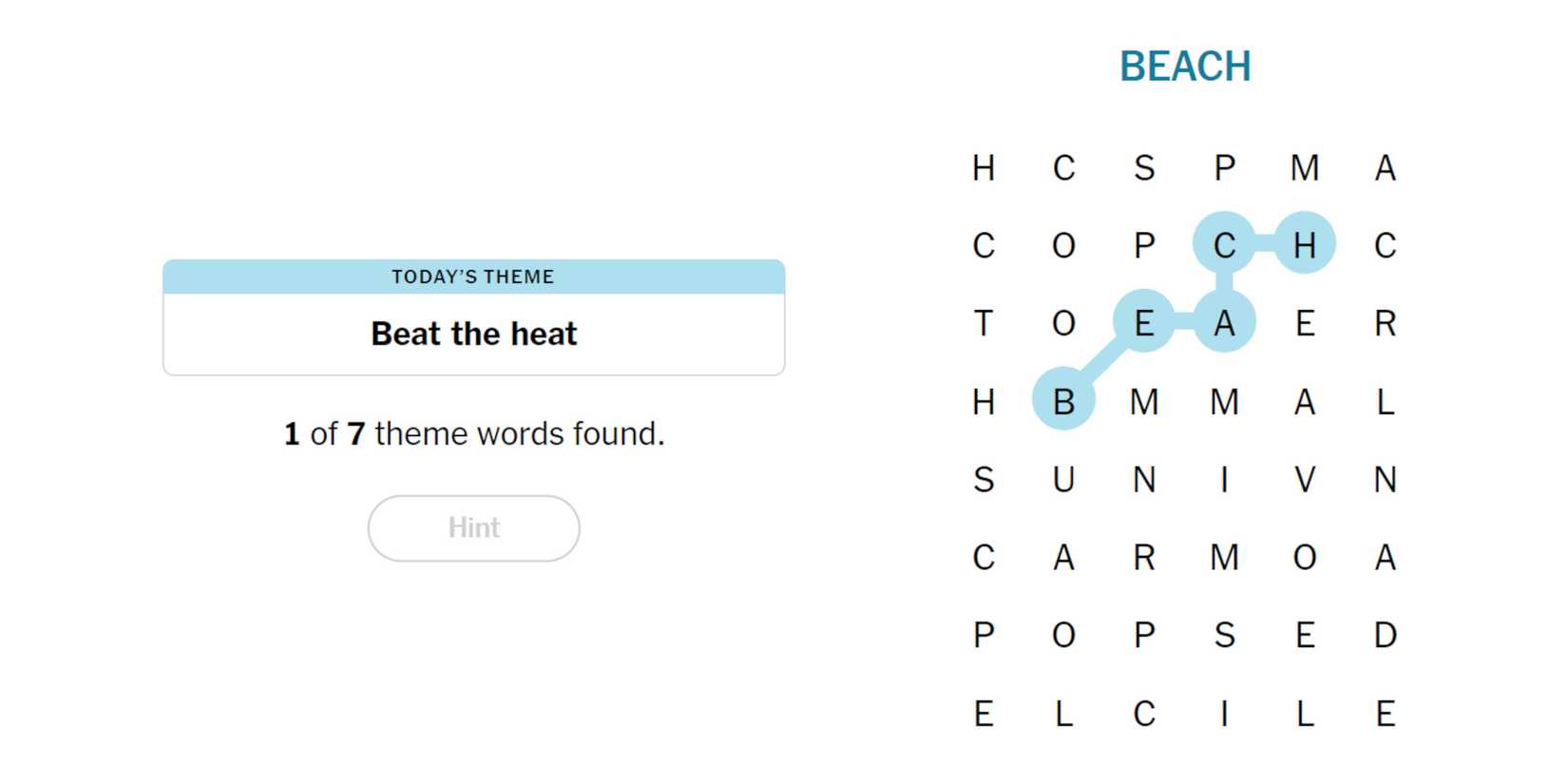Click the S between P and E

(x=1224, y=635)
